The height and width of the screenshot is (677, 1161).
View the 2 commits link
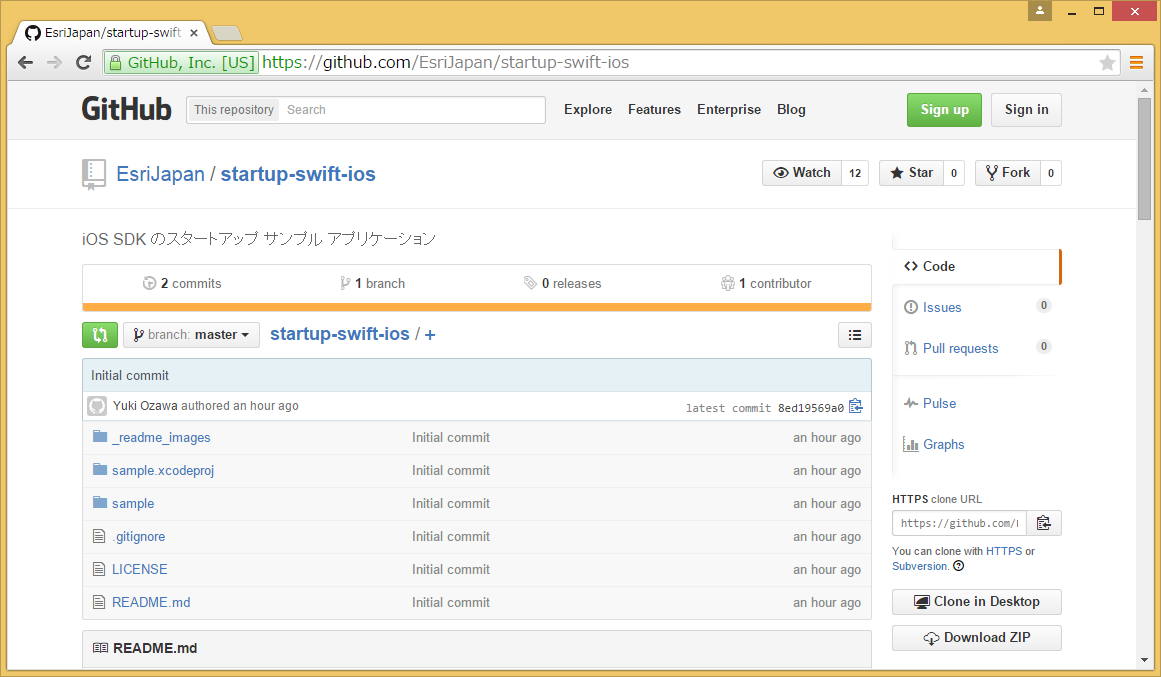[x=182, y=284]
